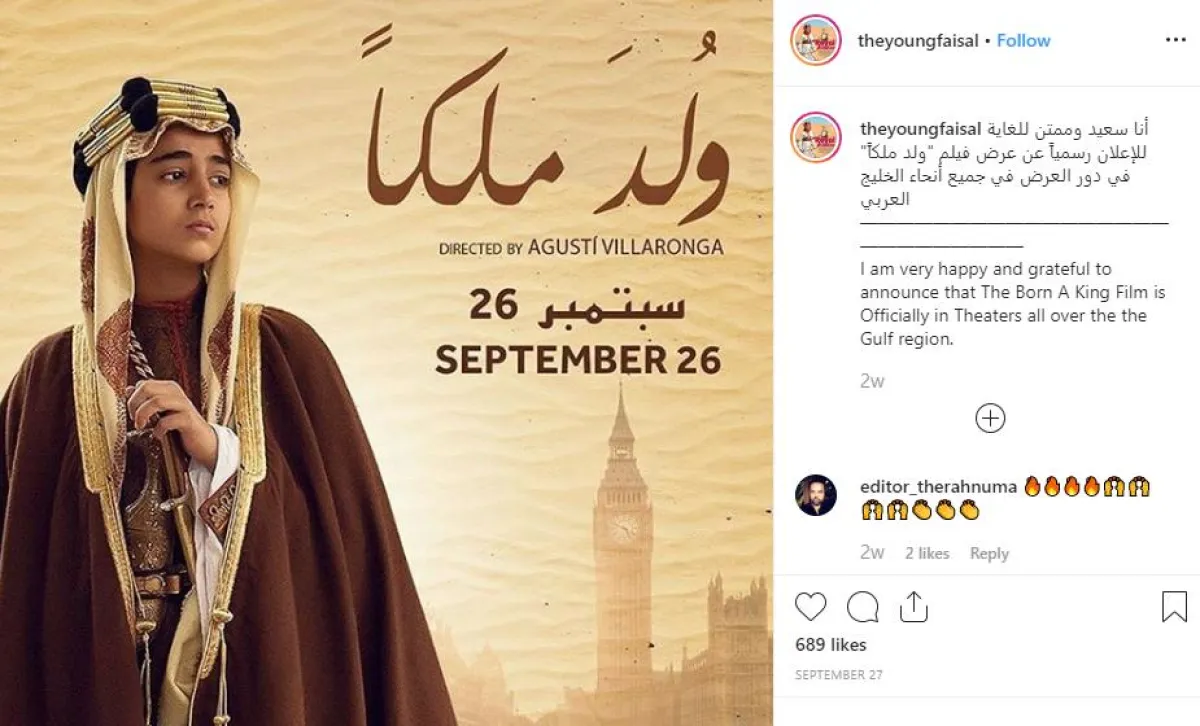
Task: Click the 2w timestamp under the caption
Action: pos(872,381)
